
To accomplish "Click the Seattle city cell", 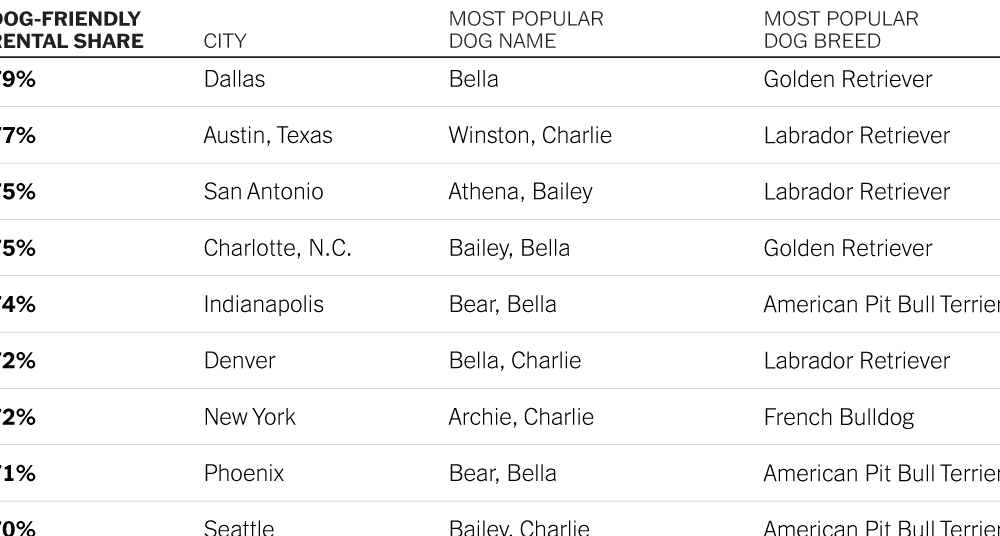I will [239, 528].
